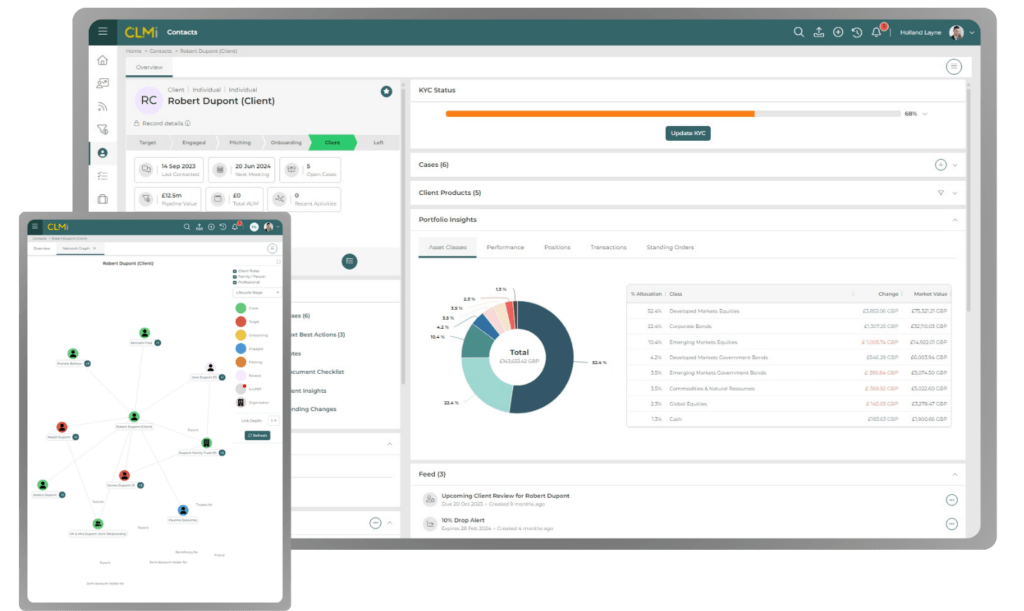The image size is (1024, 611).
Task: Click the history clock icon in header
Action: coord(857,32)
